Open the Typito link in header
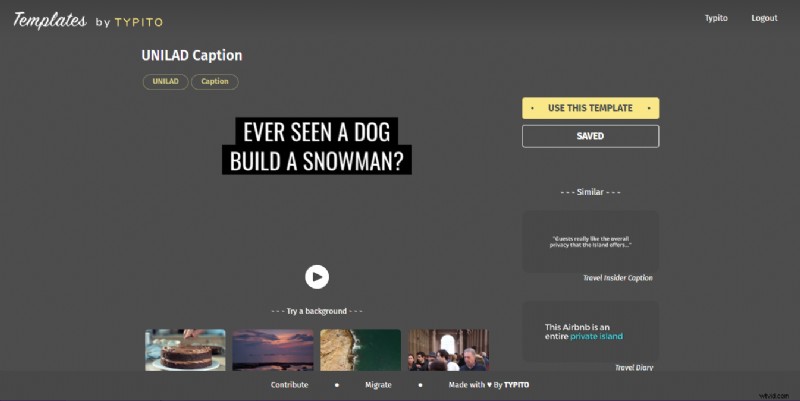Viewport: 800px width, 401px height. 716,18
